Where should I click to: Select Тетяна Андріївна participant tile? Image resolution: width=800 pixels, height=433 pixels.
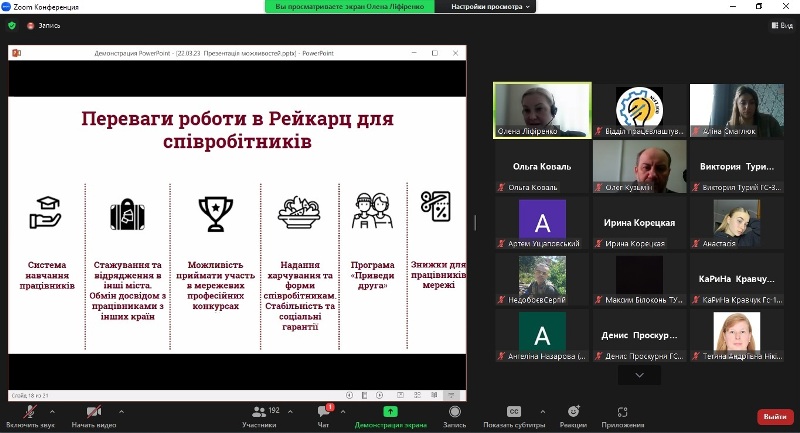(737, 336)
